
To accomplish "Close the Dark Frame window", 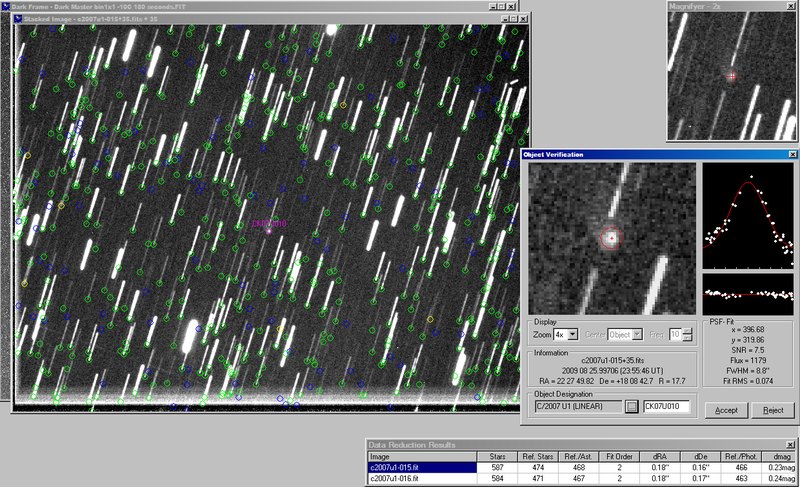I will pyautogui.click(x=511, y=7).
